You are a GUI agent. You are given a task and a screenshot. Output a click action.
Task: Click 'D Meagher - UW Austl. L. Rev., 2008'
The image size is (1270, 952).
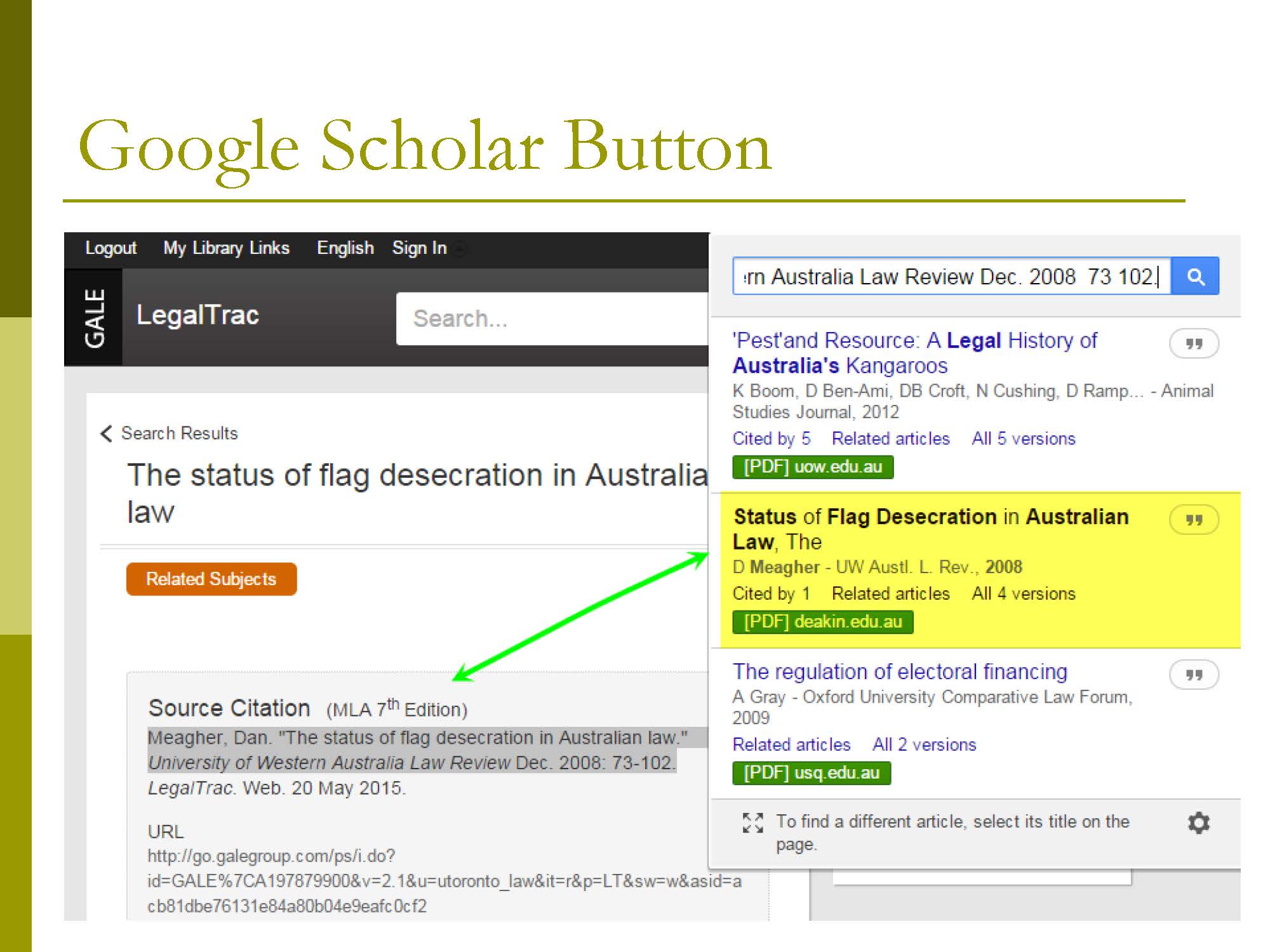[877, 567]
